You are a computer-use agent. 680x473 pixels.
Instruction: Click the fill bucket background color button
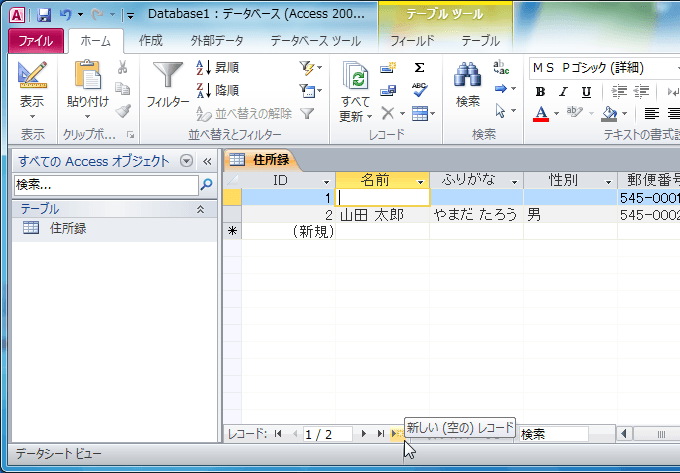[x=609, y=114]
